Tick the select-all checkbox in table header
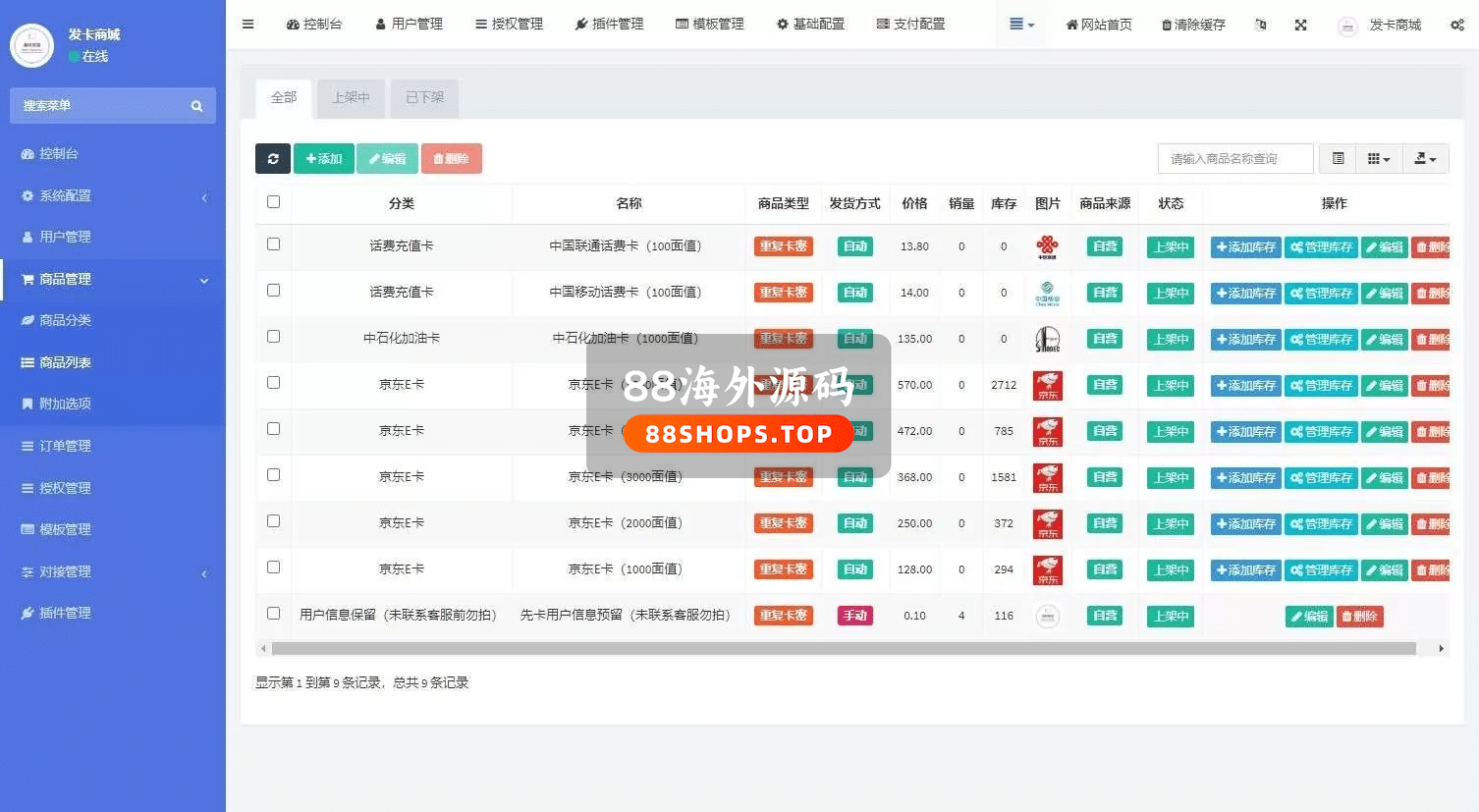The image size is (1479, 812). [x=273, y=202]
